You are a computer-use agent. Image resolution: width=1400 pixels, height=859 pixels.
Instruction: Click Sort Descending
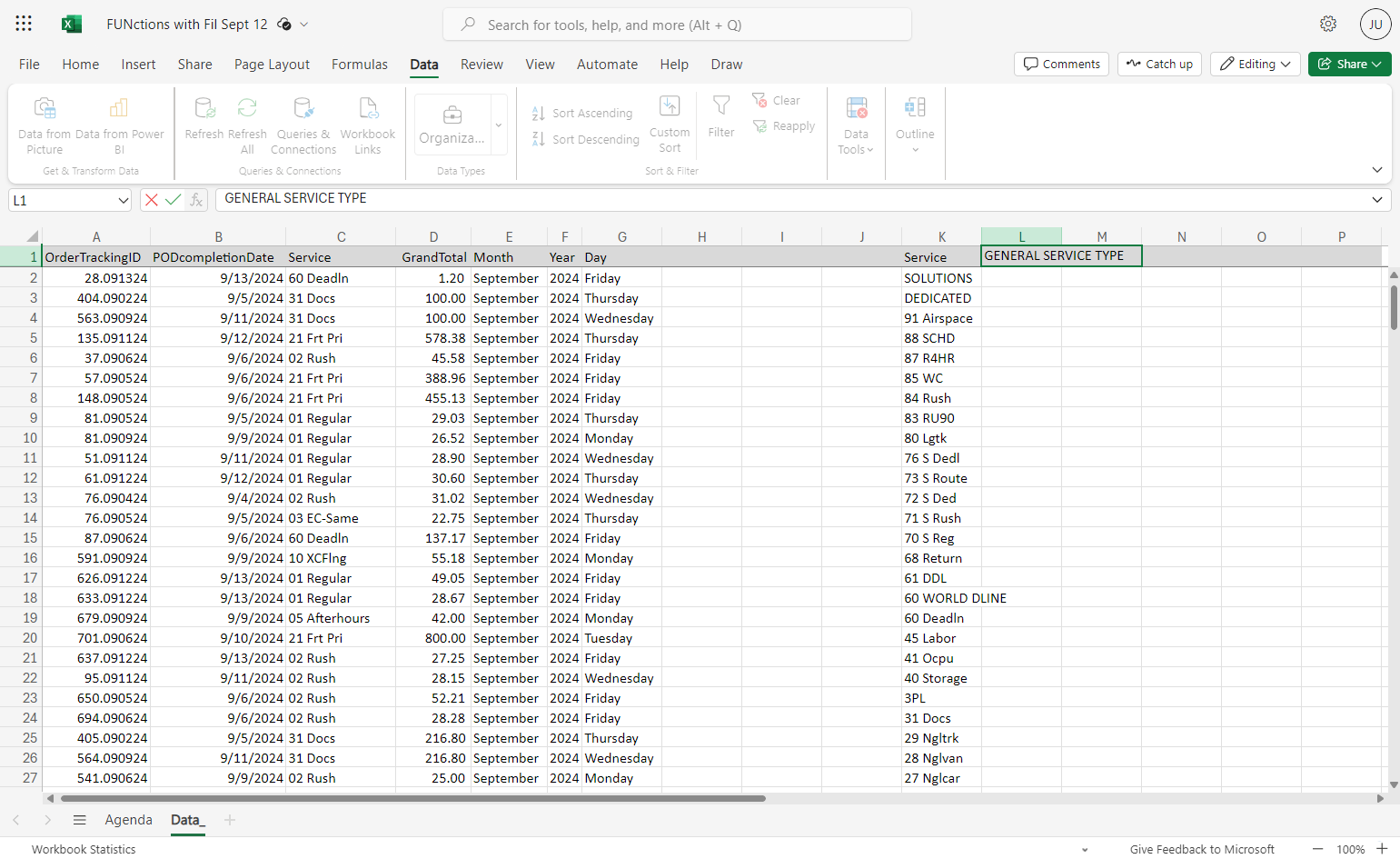[x=586, y=139]
